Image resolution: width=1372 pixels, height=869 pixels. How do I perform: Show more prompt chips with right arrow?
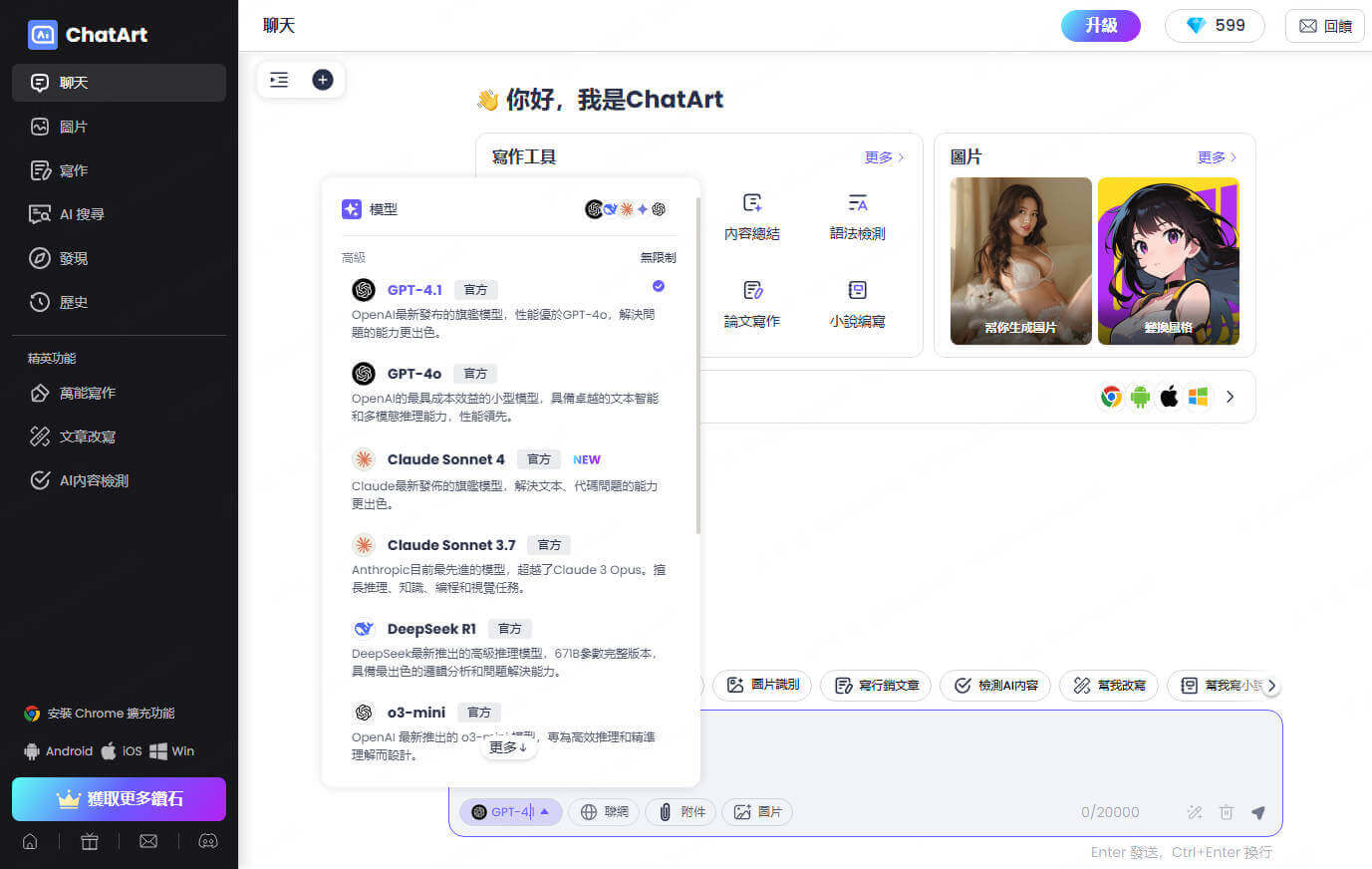coord(1271,686)
